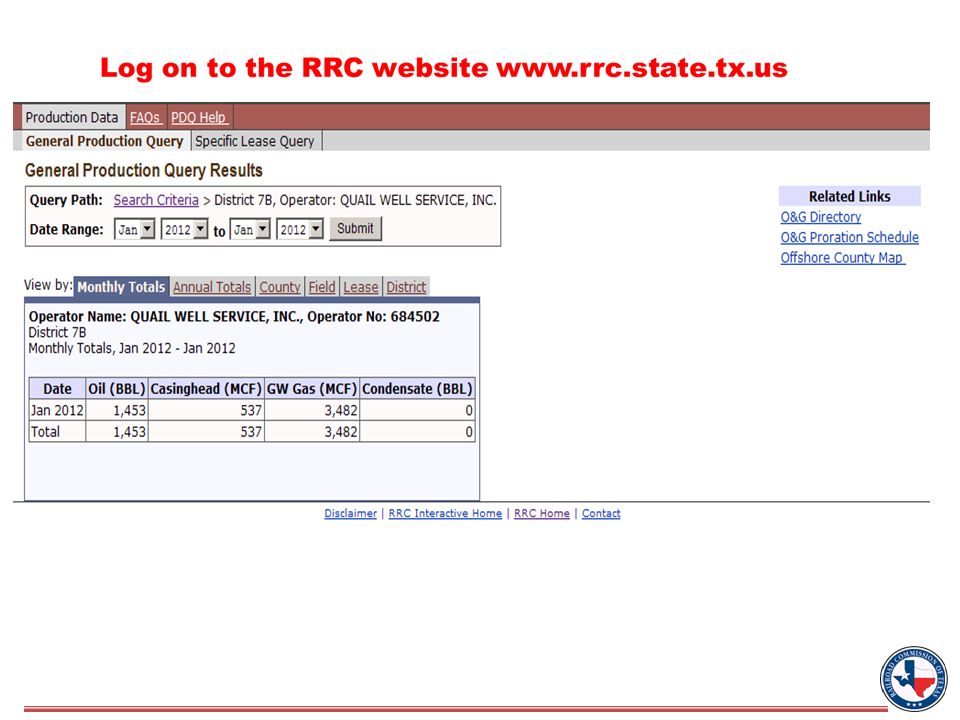The width and height of the screenshot is (960, 720).
Task: Select the Jan 2012 date cell
Action: pyautogui.click(x=57, y=410)
